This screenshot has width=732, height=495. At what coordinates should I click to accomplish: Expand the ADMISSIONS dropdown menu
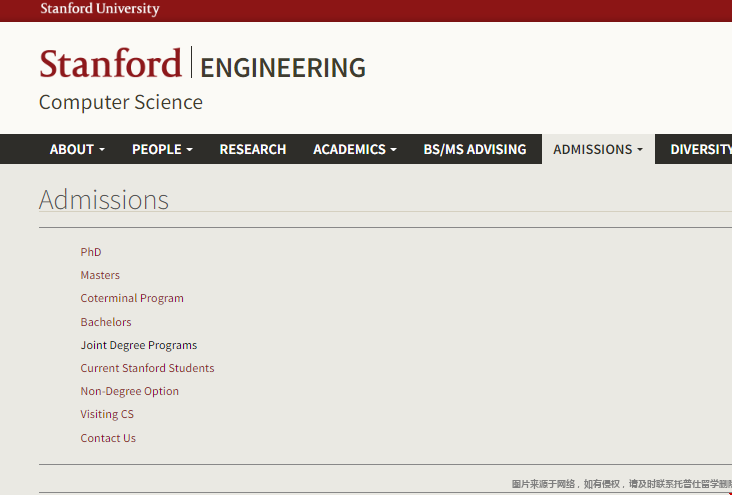[598, 149]
